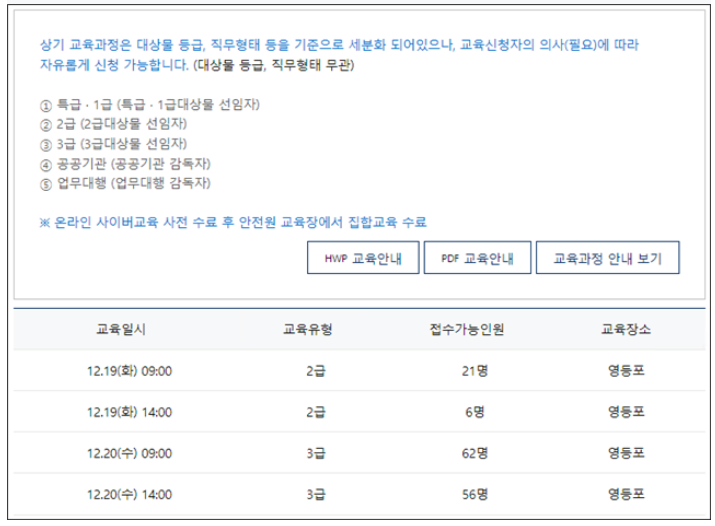The height and width of the screenshot is (526, 715).
Task: Select the 12.20(수) 09:00 schedule row
Action: point(359,453)
